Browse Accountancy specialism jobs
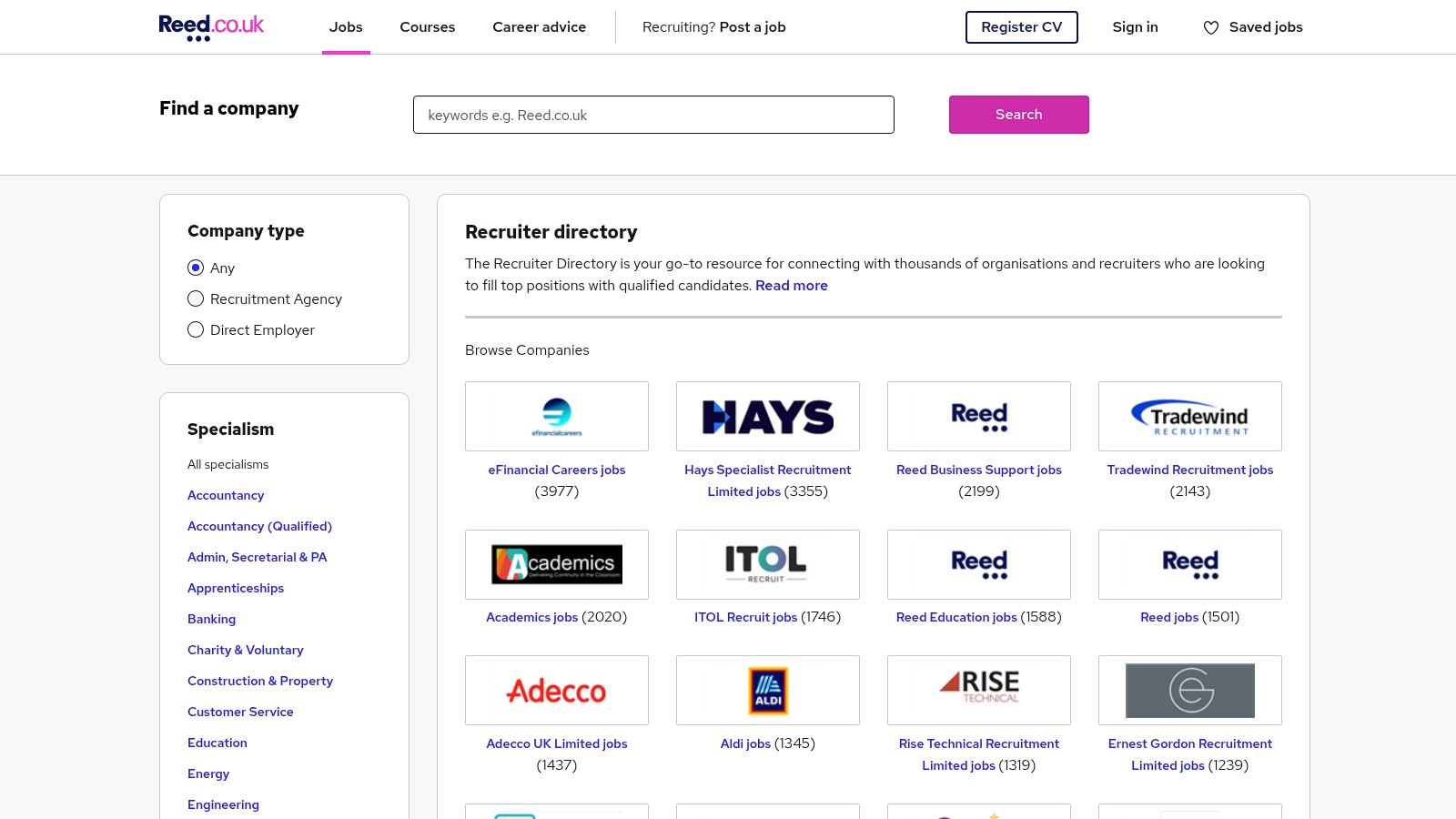 pos(226,495)
